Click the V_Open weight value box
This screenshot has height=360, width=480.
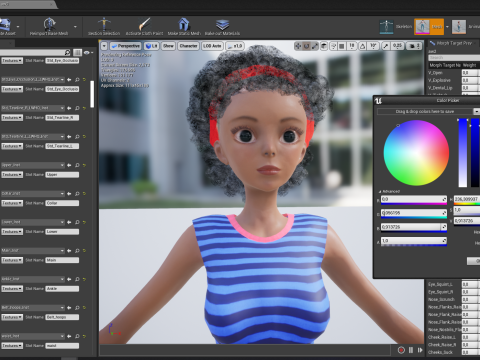point(470,73)
